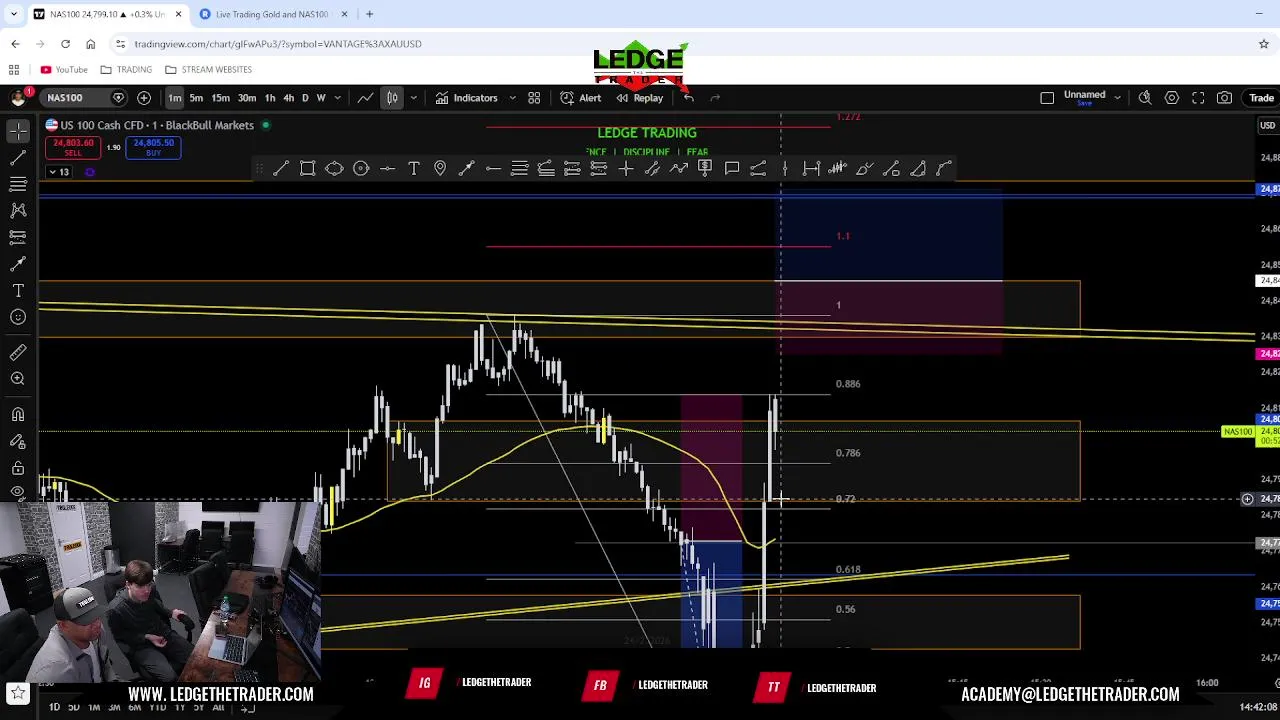Viewport: 1280px width, 720px height.
Task: Select the 5m timeframe
Action: point(196,98)
